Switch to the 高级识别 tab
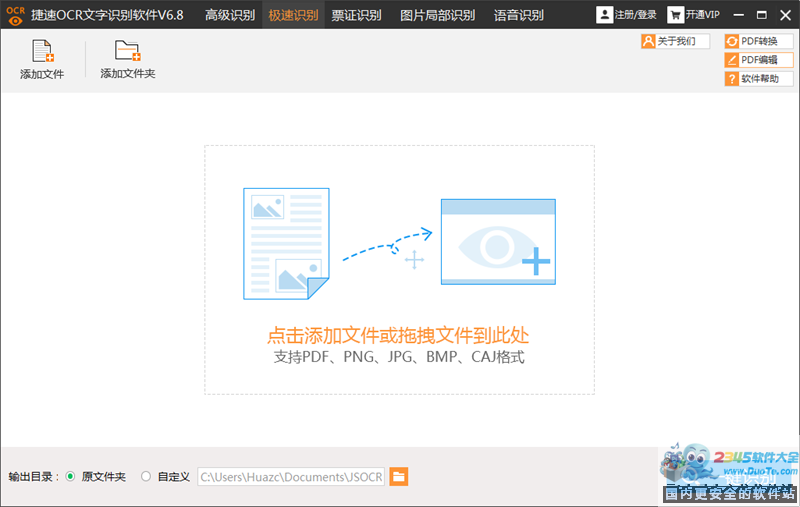Image resolution: width=800 pixels, height=507 pixels. [230, 15]
